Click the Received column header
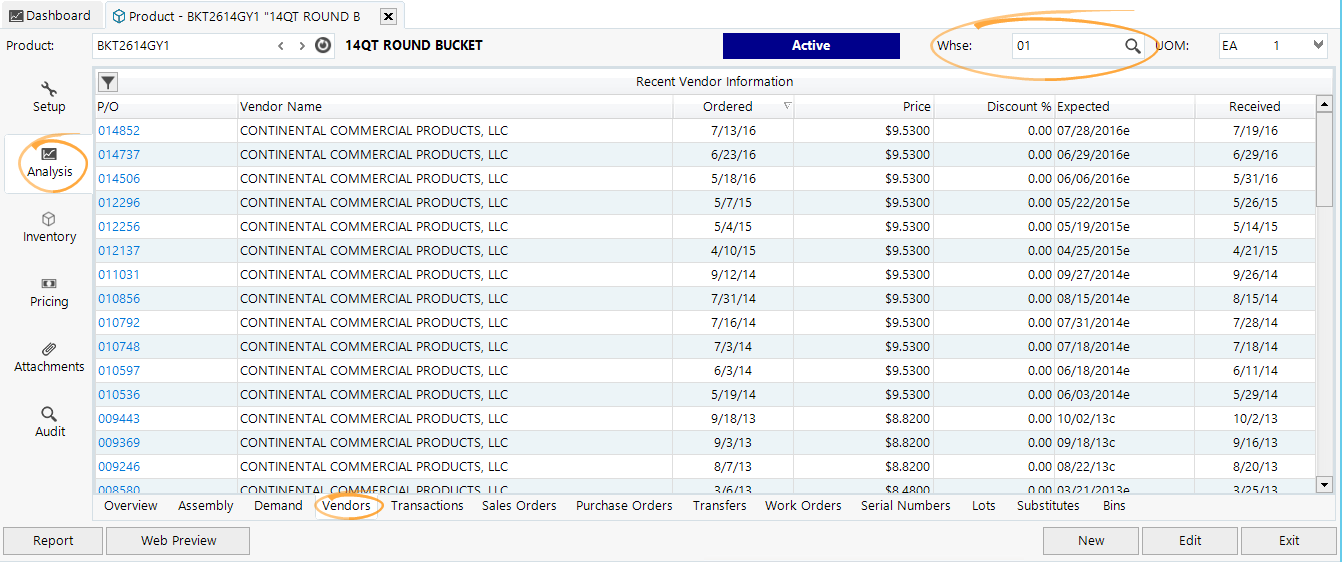Viewport: 1342px width, 562px height. click(1255, 106)
